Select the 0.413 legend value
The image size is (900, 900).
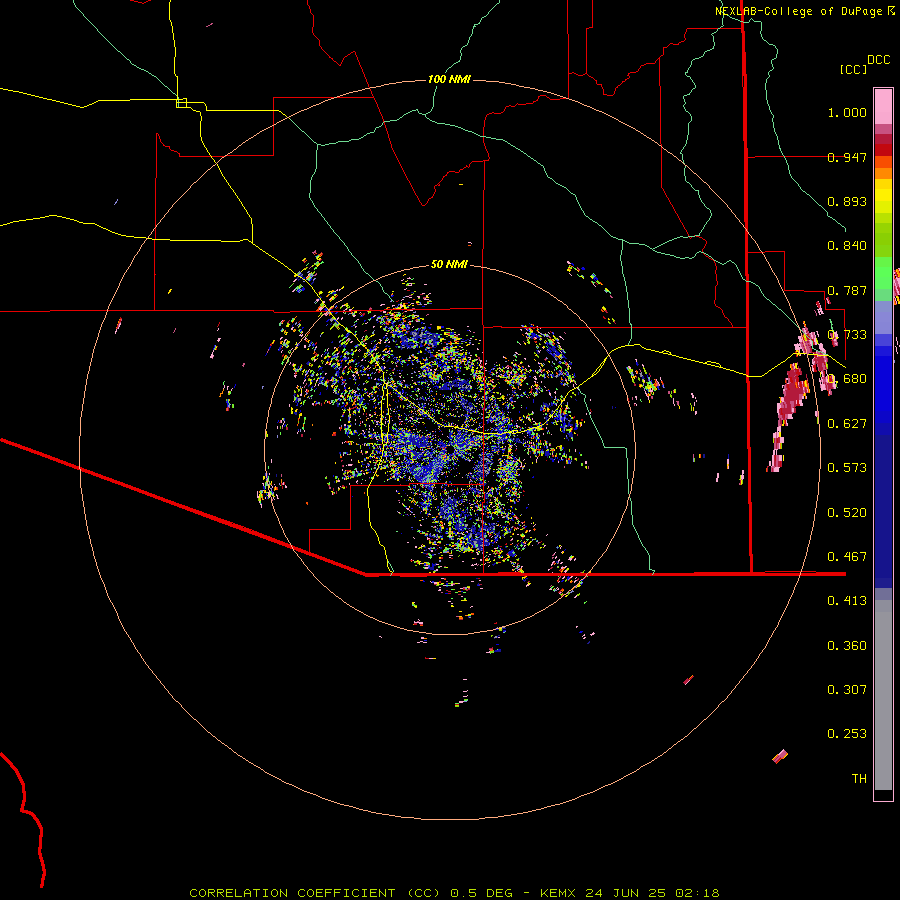tap(847, 601)
